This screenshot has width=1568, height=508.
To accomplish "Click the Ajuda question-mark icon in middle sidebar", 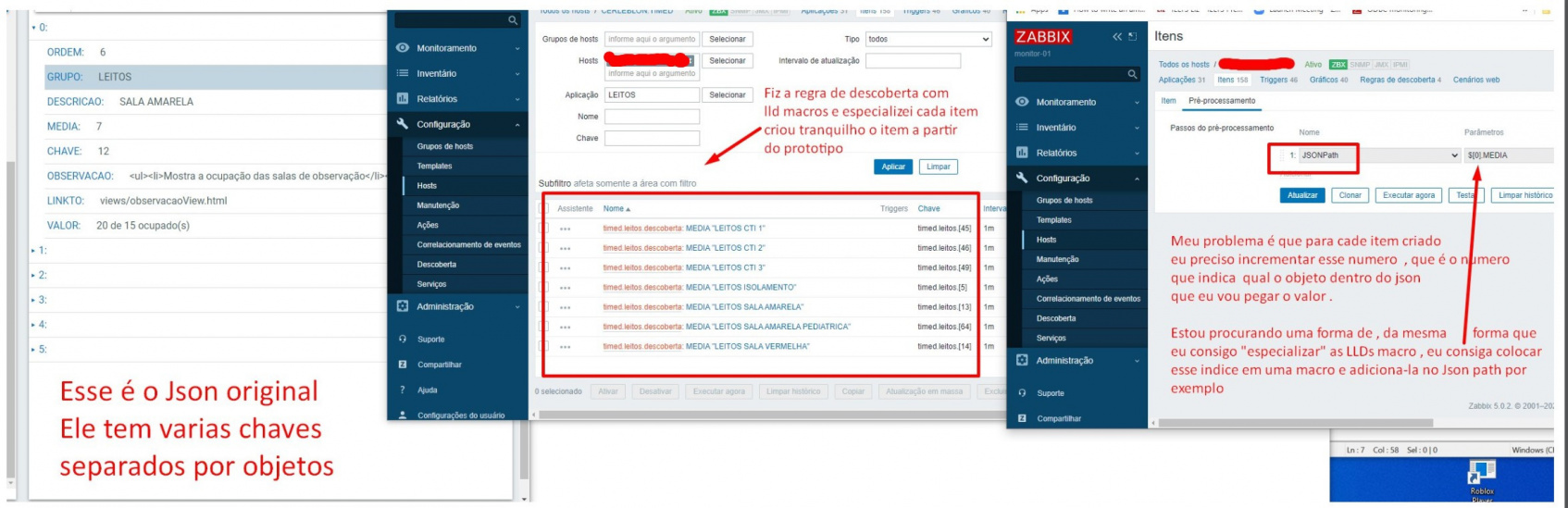I will point(403,390).
